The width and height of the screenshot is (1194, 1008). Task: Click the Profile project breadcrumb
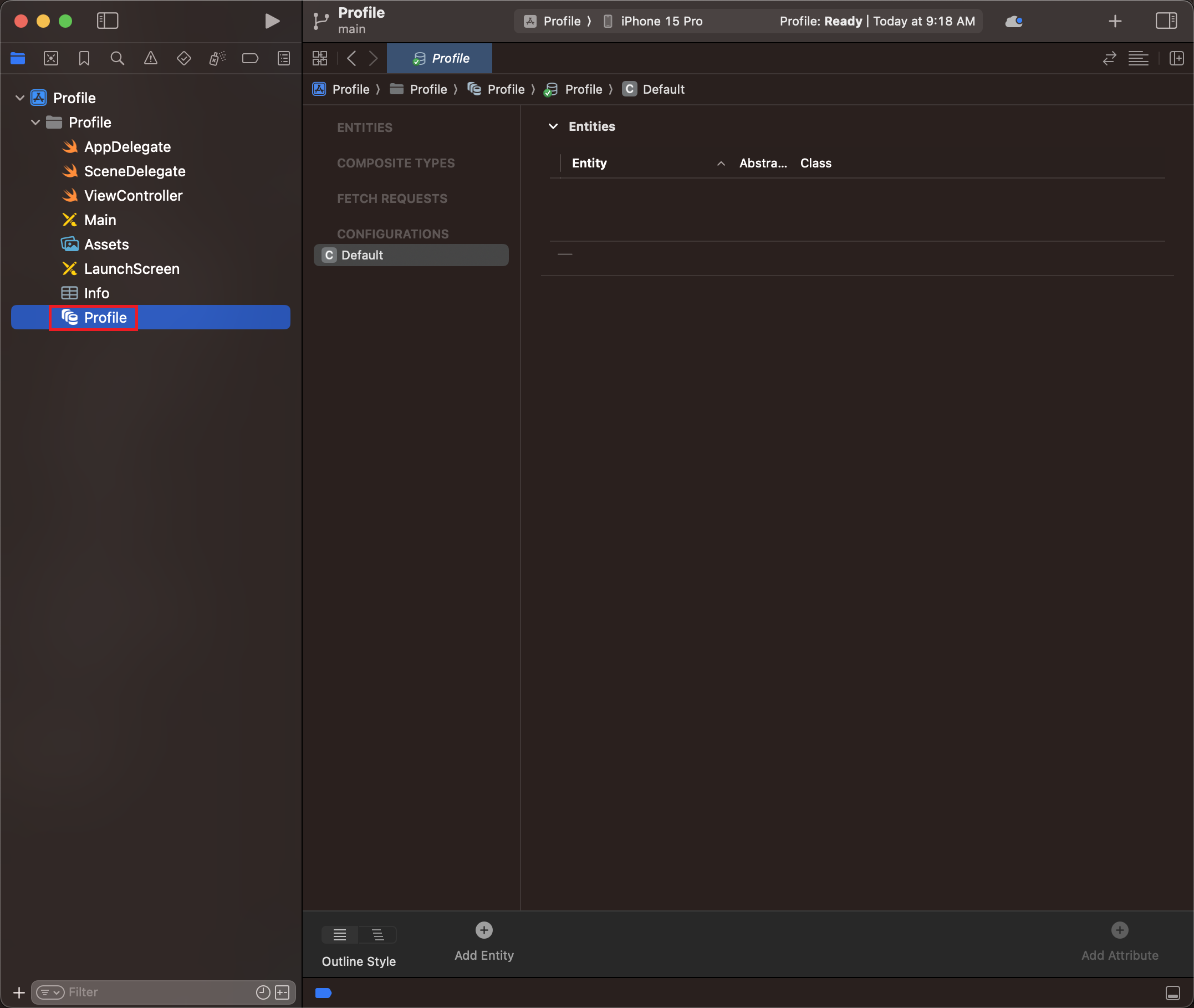pyautogui.click(x=341, y=89)
